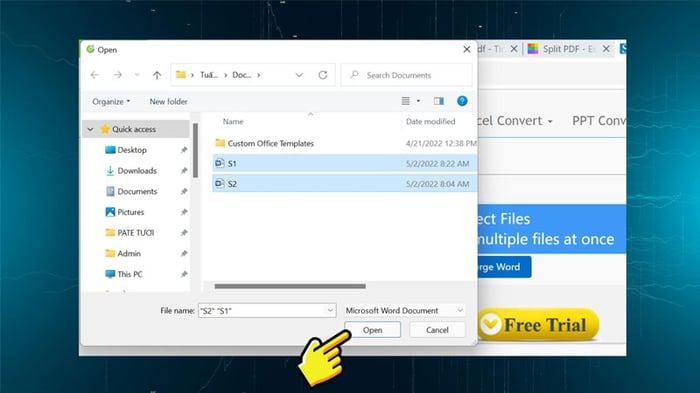
Task: Click the horizontal scrollbar in file list
Action: pos(290,286)
